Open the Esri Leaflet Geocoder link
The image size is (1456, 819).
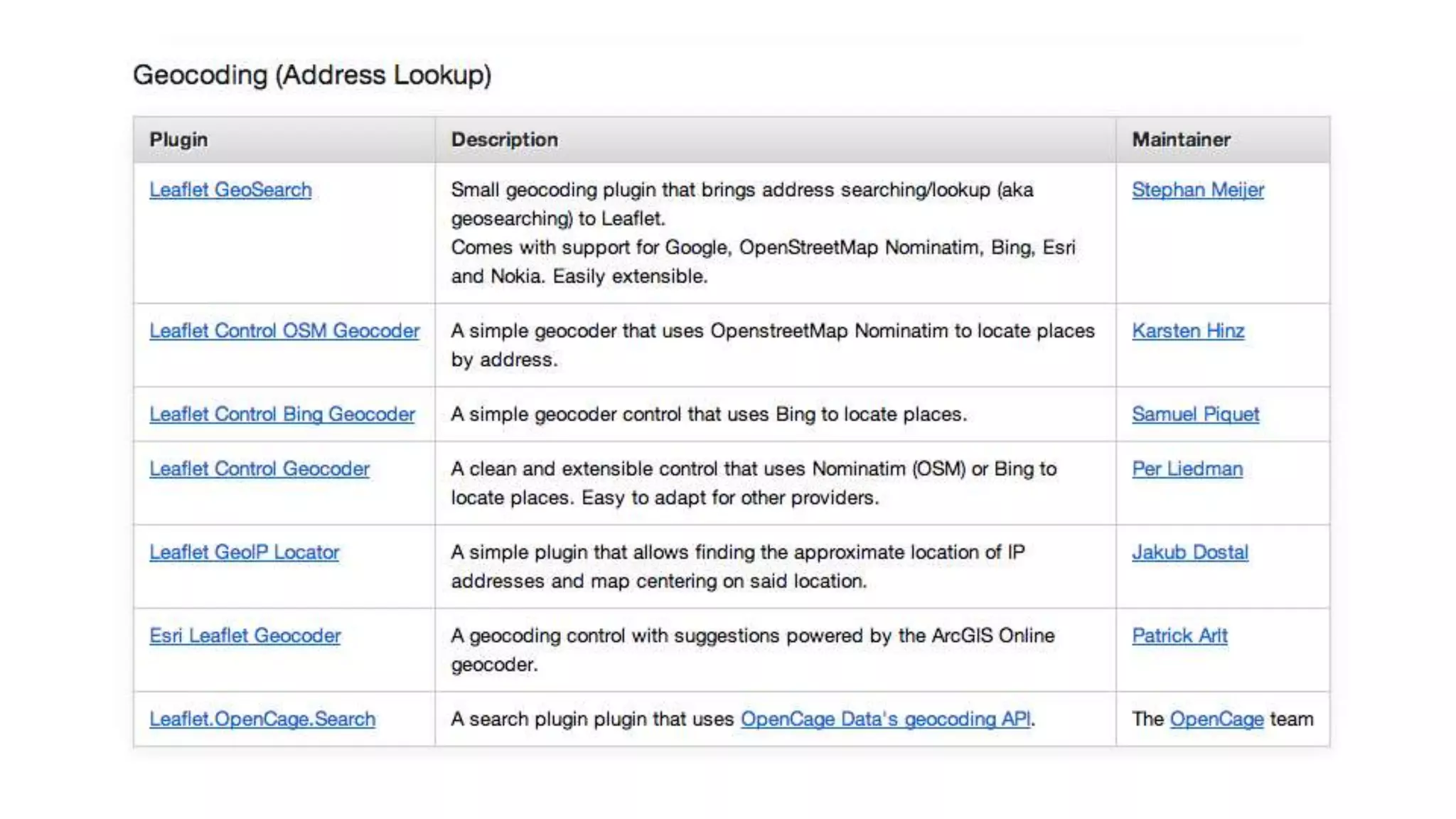pos(245,635)
